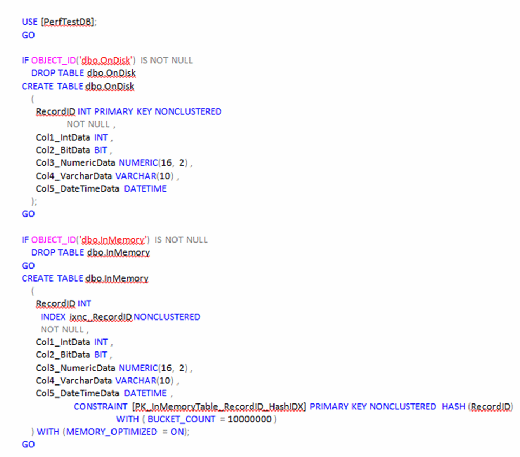Click the GO directly below USE [PerfTestDB]

click(x=28, y=35)
